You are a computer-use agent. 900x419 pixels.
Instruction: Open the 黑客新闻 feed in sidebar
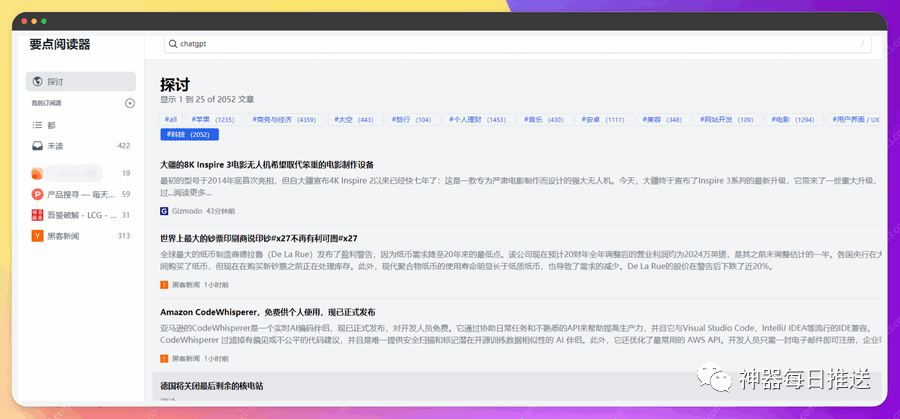(81, 235)
